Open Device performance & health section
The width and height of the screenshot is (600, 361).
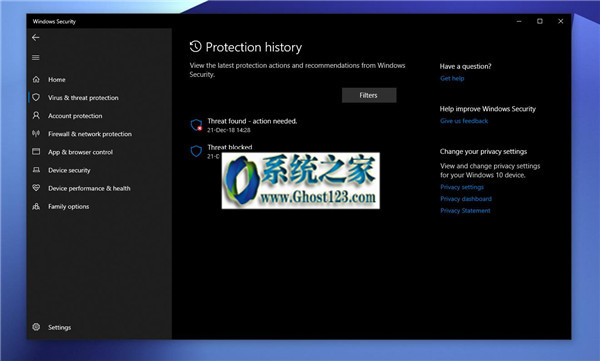[89, 188]
